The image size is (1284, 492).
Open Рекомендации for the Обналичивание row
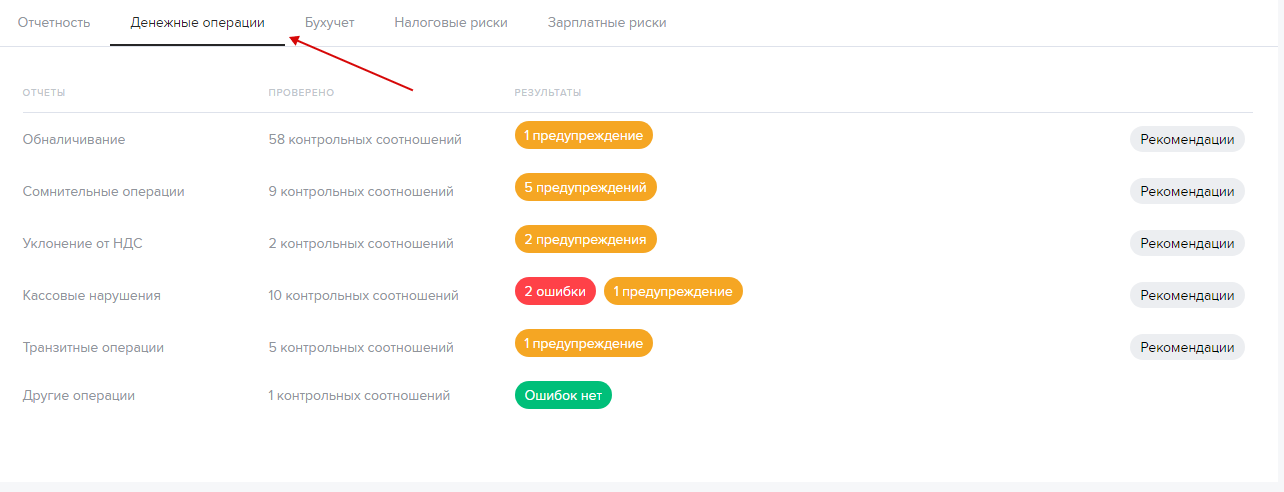tap(1187, 139)
